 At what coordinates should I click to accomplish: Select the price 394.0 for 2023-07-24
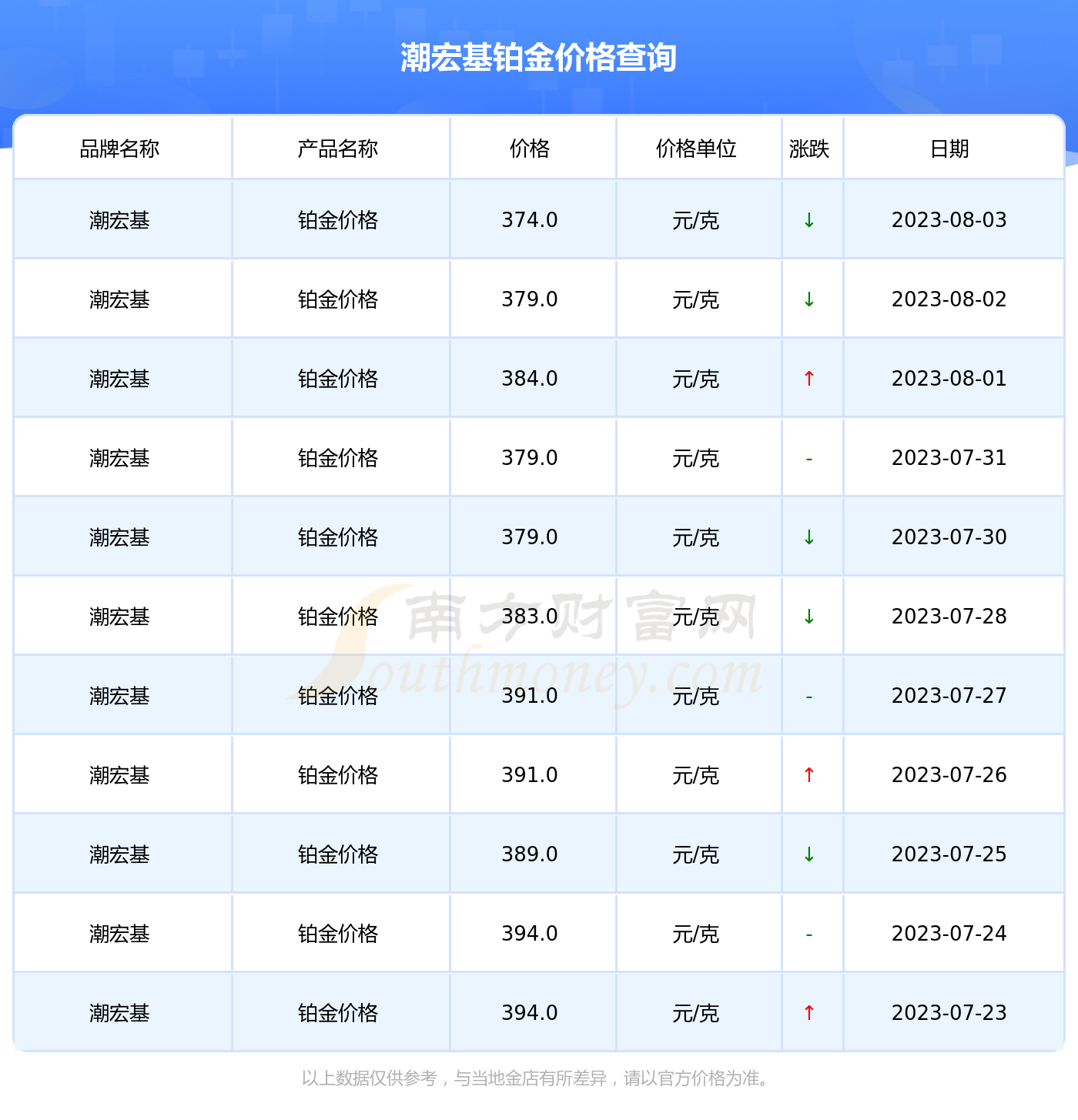coord(530,934)
